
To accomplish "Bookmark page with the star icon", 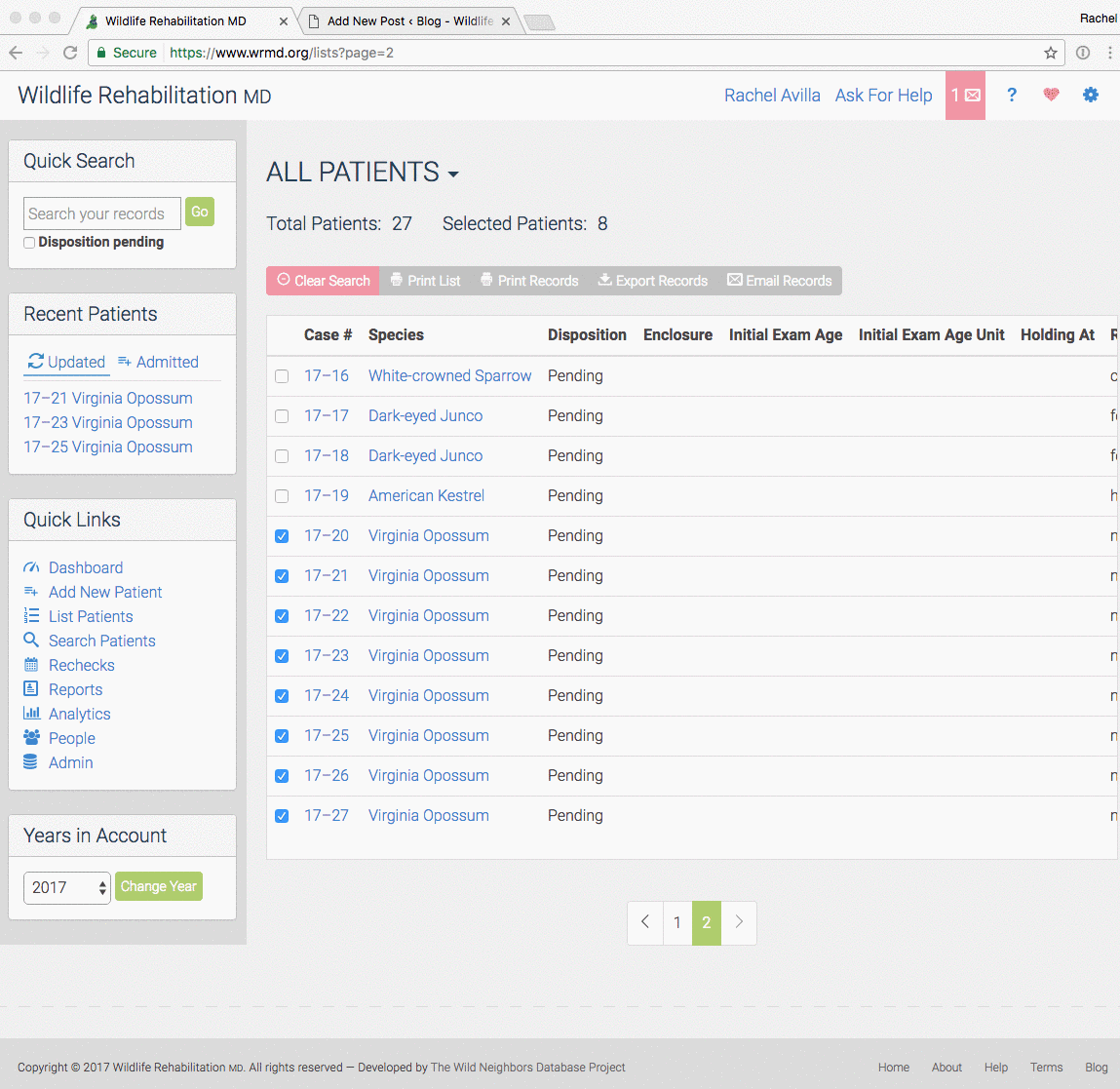I will [x=1050, y=53].
